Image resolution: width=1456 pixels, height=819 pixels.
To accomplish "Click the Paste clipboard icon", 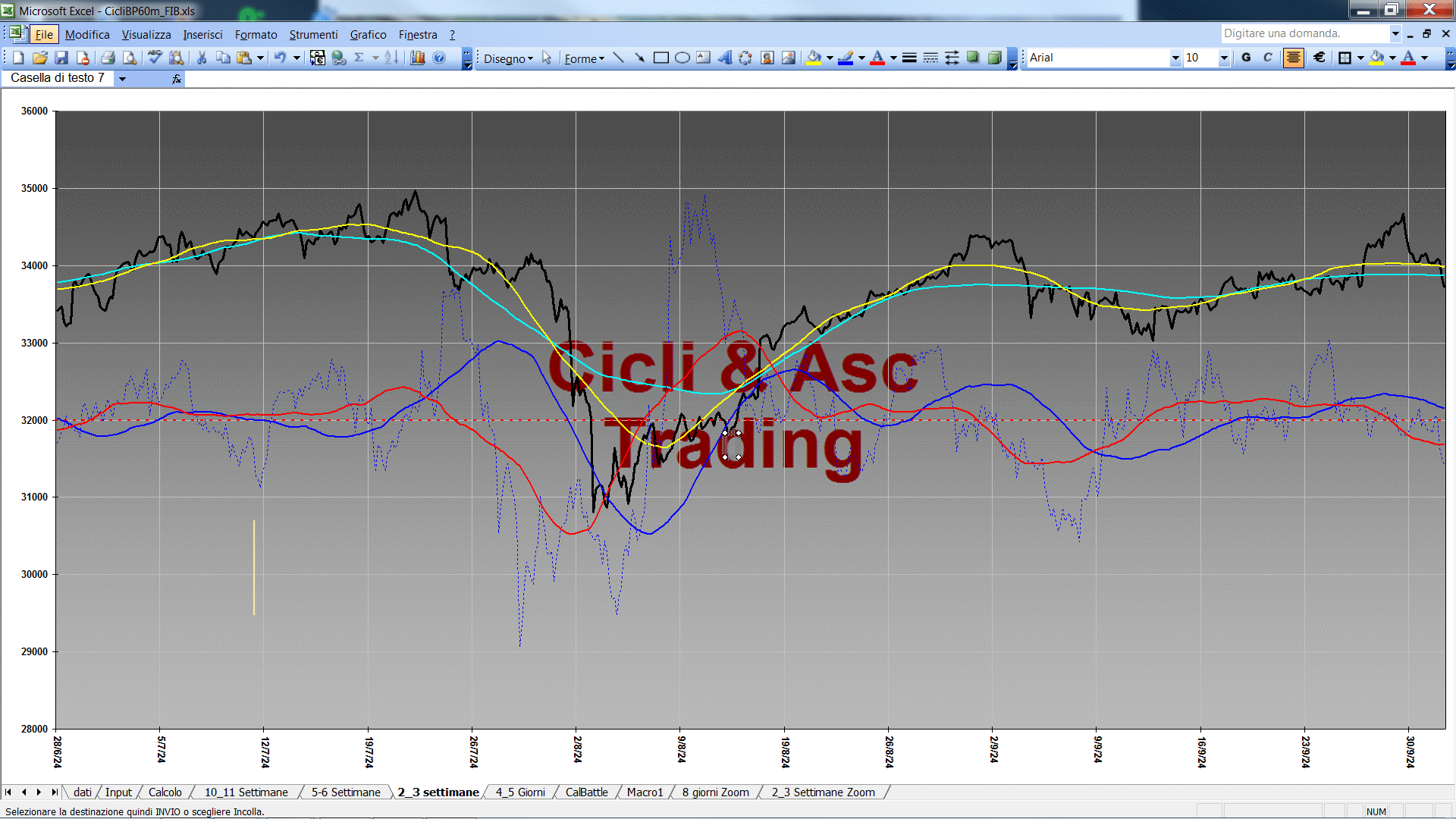I will point(244,58).
